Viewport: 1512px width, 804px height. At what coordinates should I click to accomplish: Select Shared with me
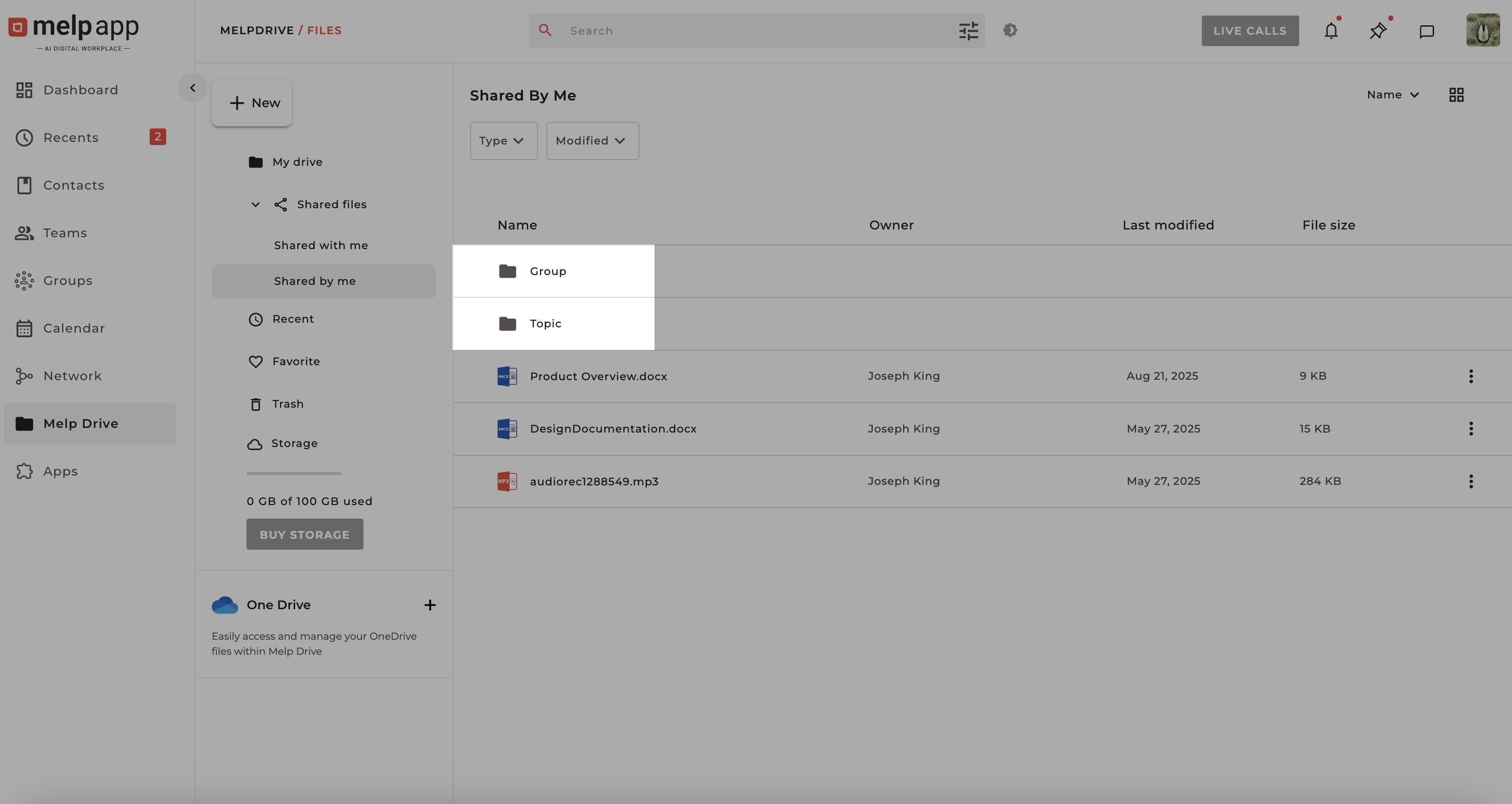click(x=321, y=246)
